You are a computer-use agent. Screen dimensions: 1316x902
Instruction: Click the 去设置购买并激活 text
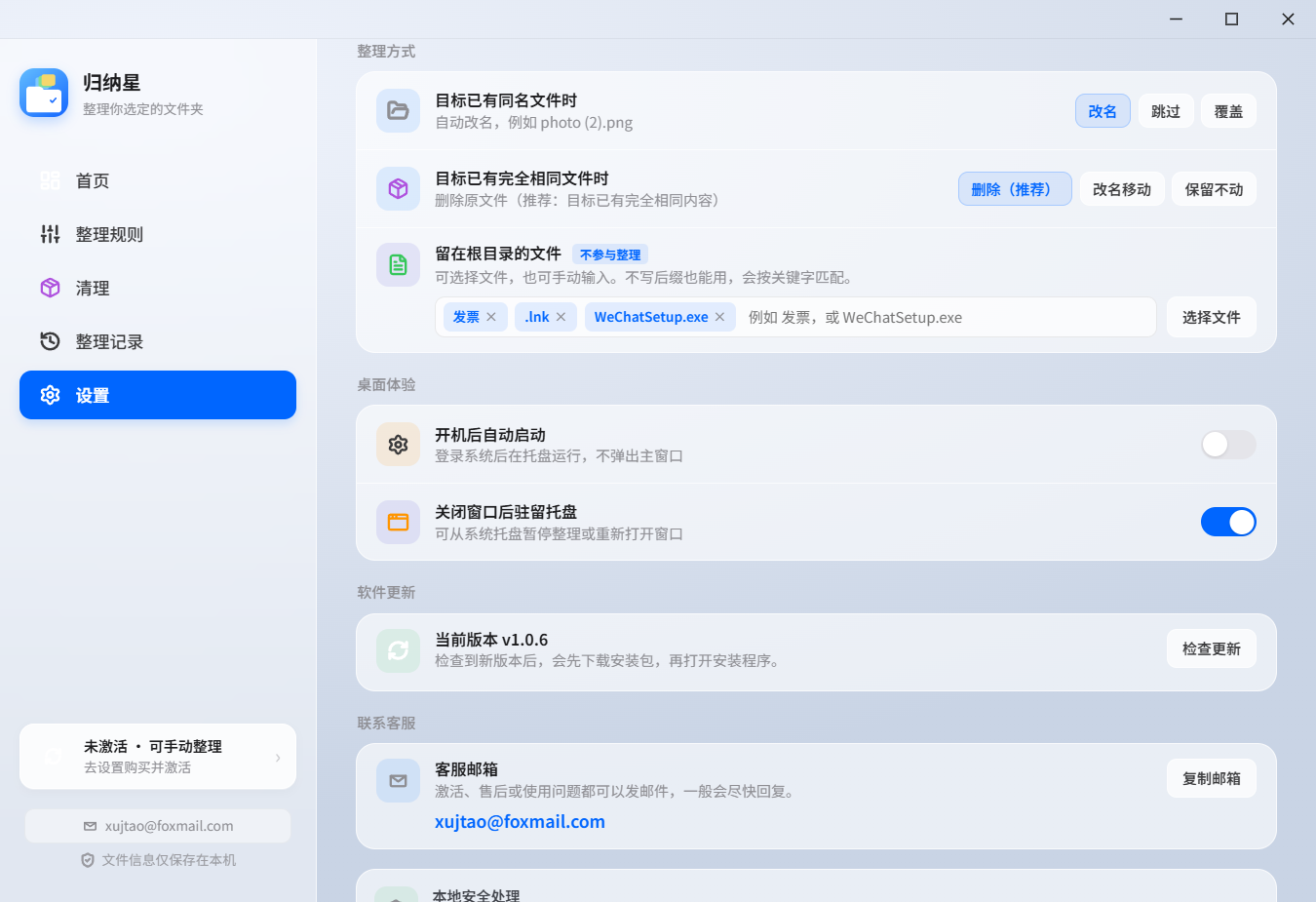(137, 767)
